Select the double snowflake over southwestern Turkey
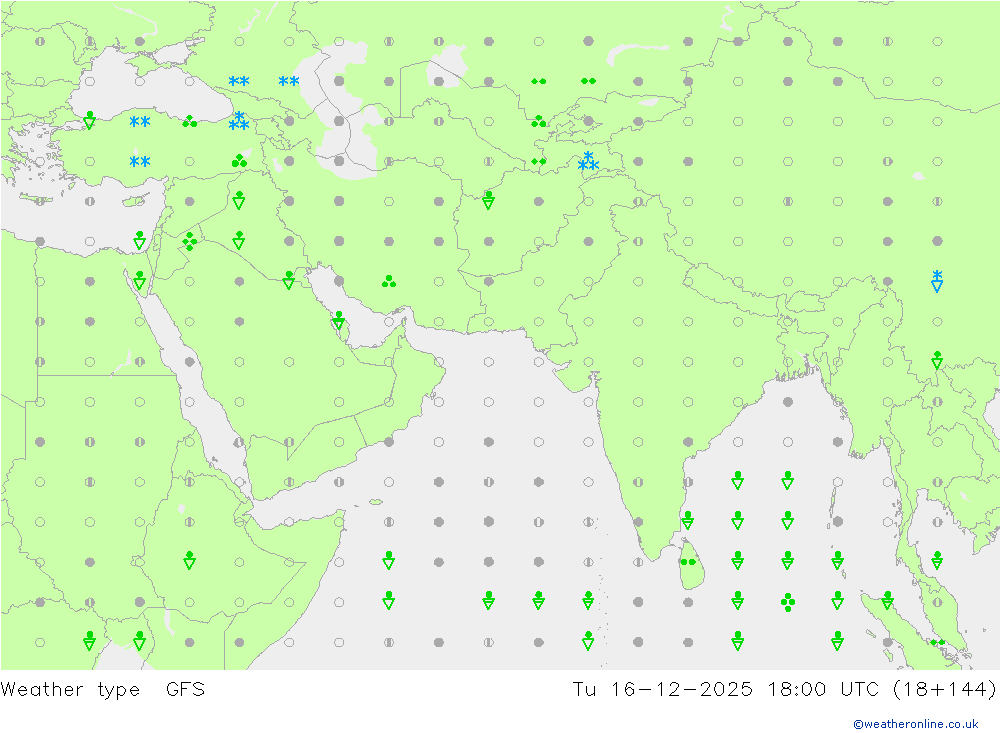 coord(140,161)
